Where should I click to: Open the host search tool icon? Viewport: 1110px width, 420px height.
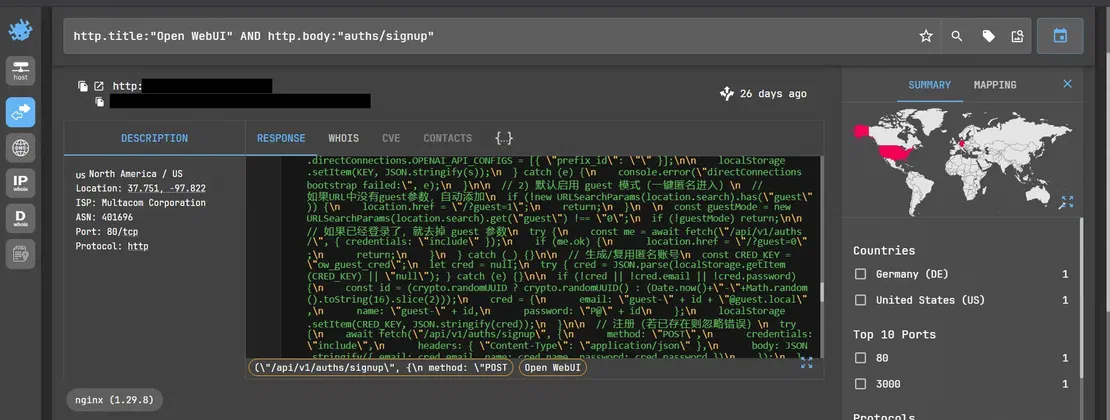21,70
